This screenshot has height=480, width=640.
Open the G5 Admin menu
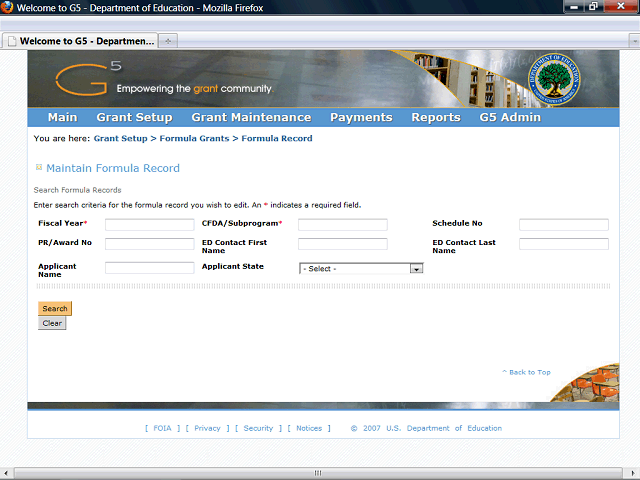point(510,118)
